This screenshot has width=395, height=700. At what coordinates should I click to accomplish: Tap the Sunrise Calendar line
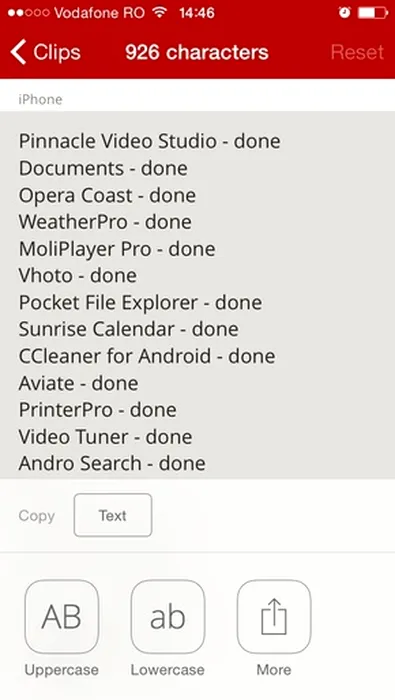pyautogui.click(x=129, y=329)
